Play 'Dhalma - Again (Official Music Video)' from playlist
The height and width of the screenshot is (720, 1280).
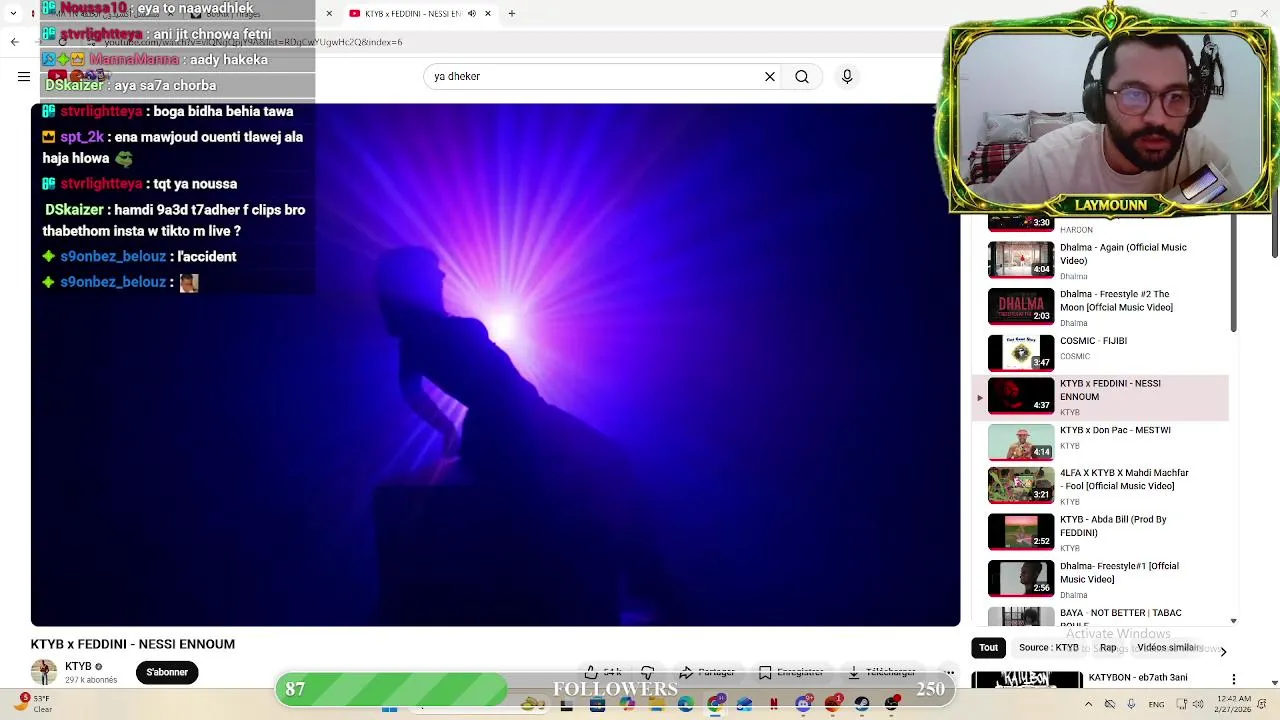1100,260
